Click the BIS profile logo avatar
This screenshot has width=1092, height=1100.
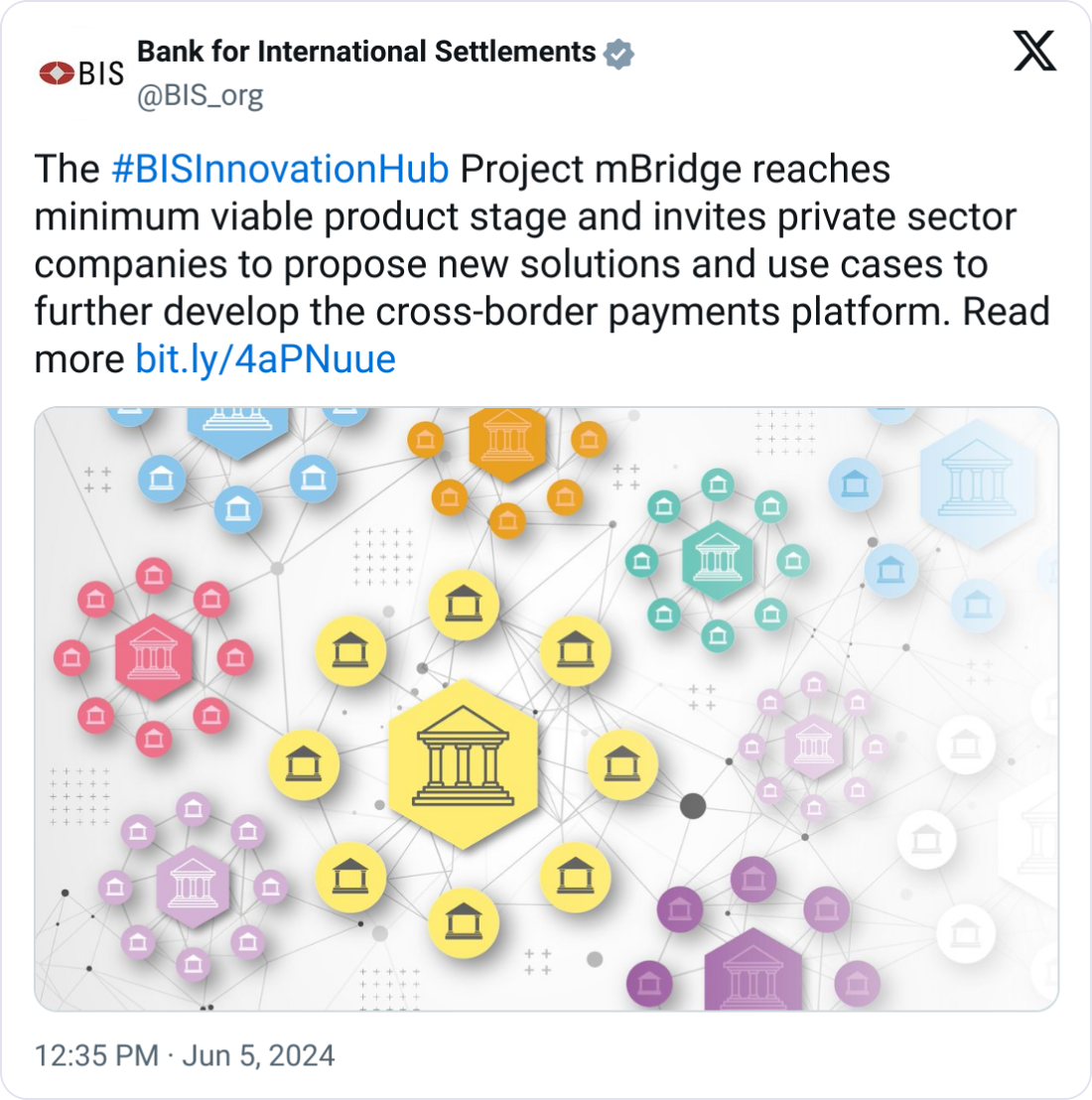click(x=81, y=72)
